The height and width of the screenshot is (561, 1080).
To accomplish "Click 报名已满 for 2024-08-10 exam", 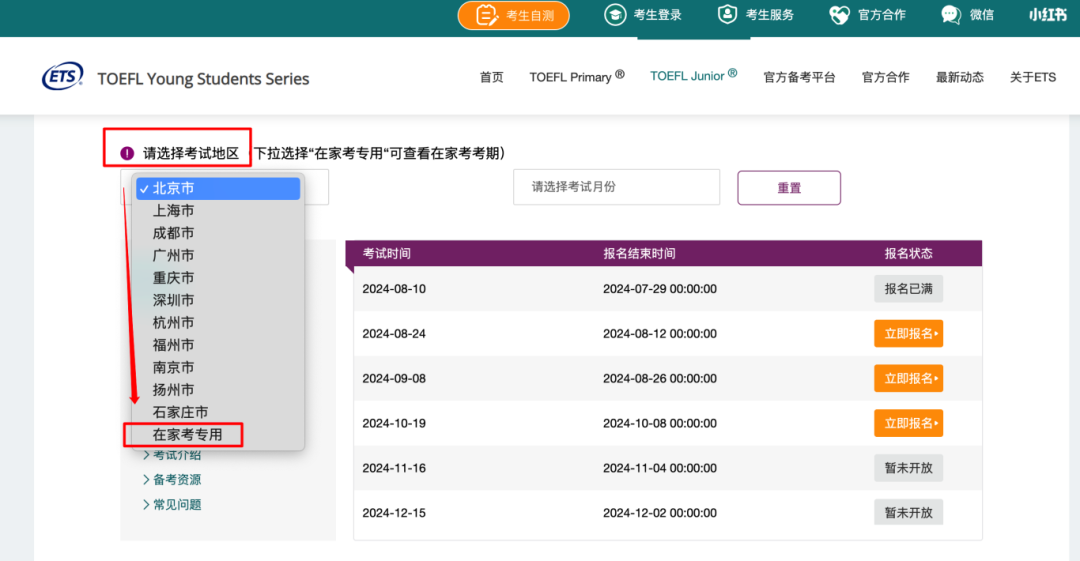I will click(908, 289).
